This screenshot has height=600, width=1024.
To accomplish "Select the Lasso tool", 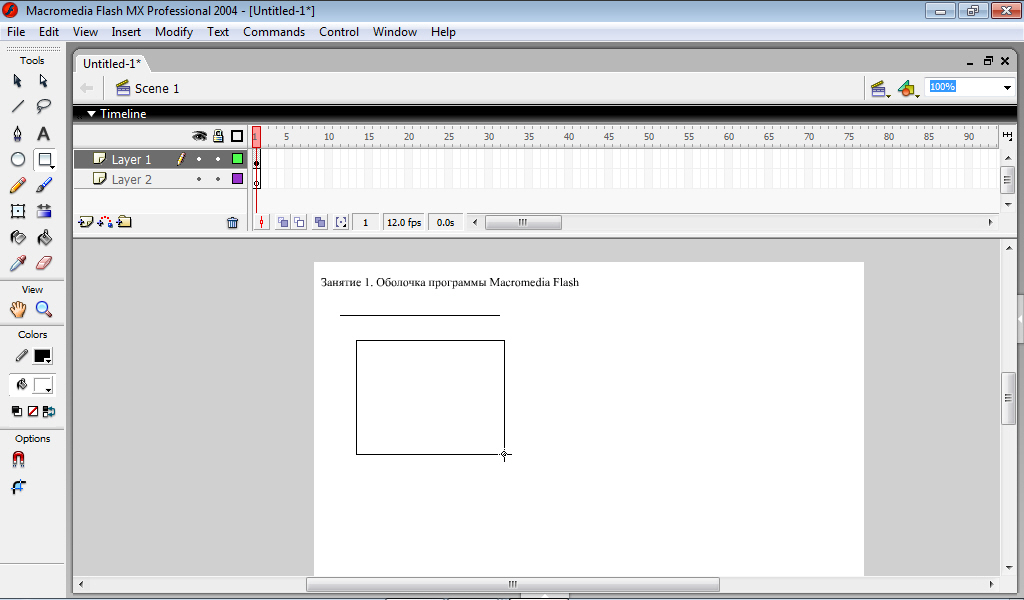I will (x=43, y=106).
